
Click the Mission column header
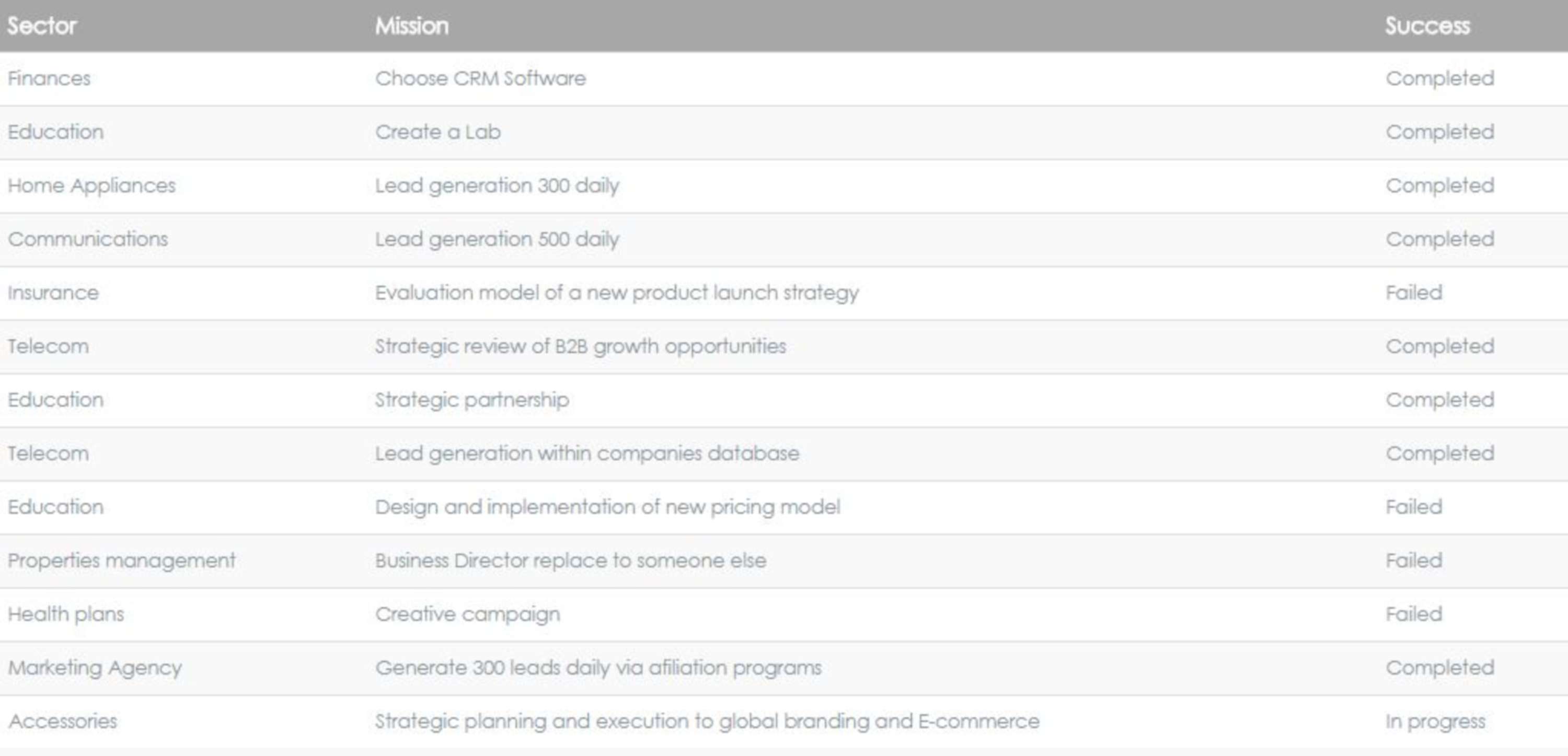412,26
